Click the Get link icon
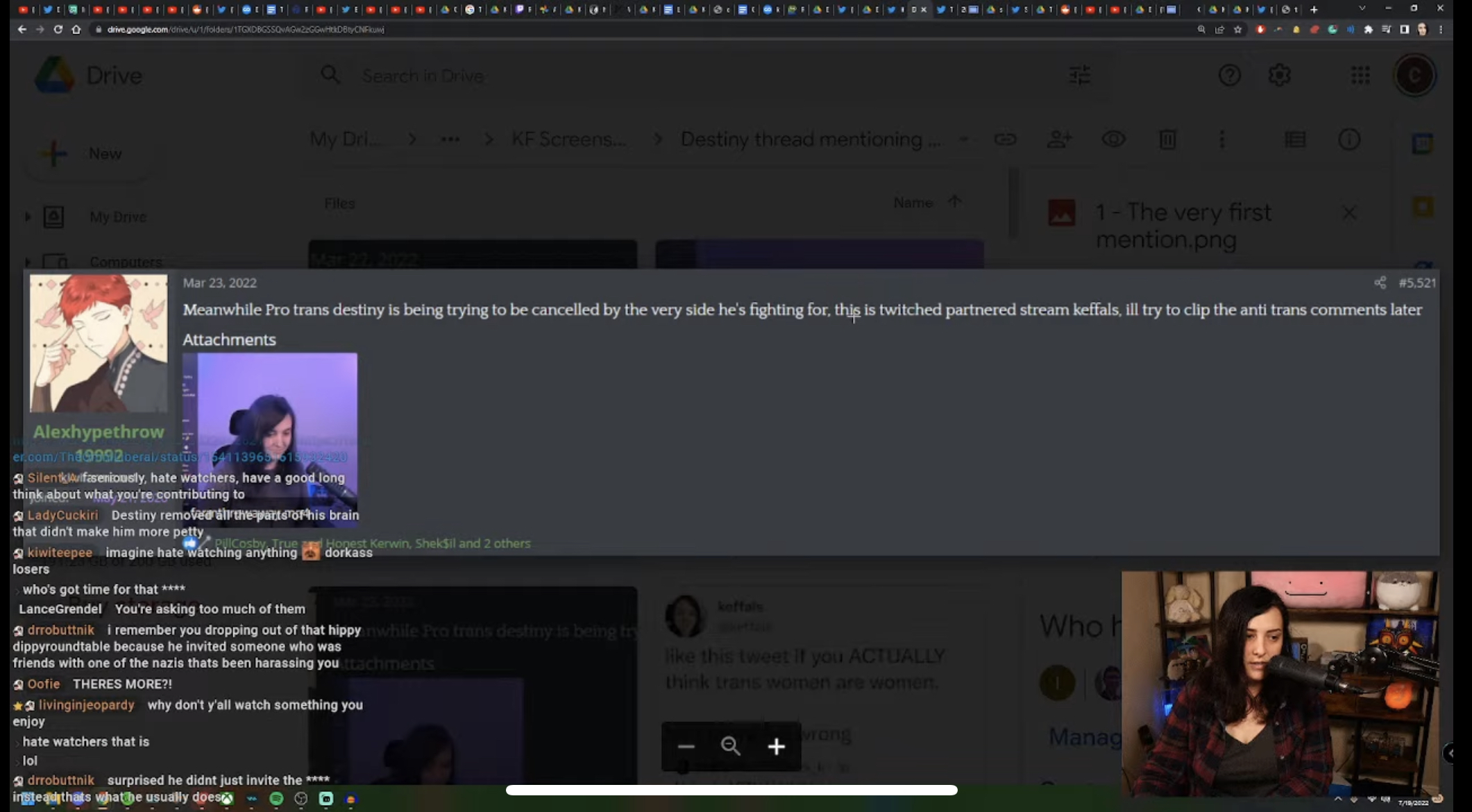1472x812 pixels. coord(1004,139)
